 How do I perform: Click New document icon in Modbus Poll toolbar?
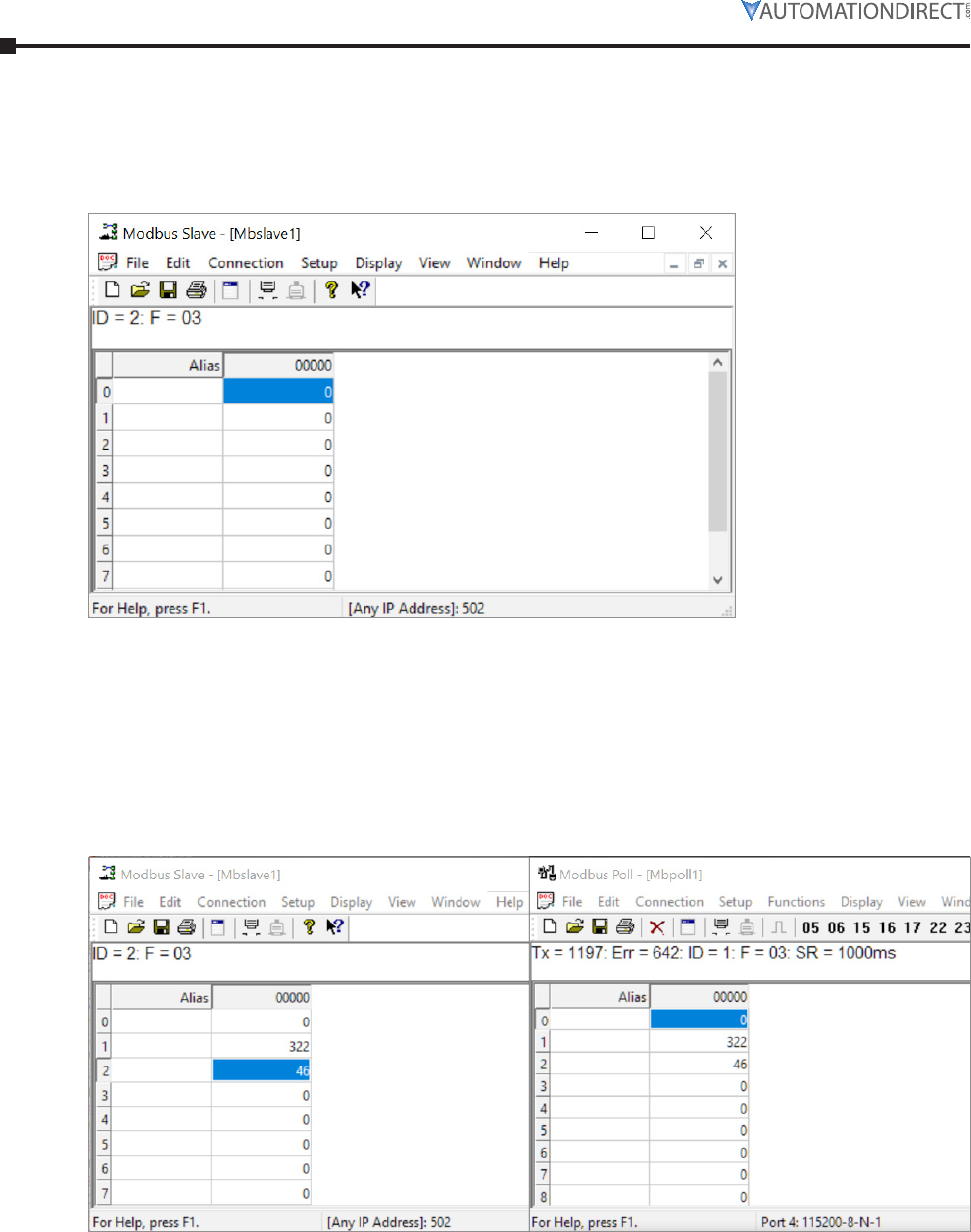coord(550,926)
